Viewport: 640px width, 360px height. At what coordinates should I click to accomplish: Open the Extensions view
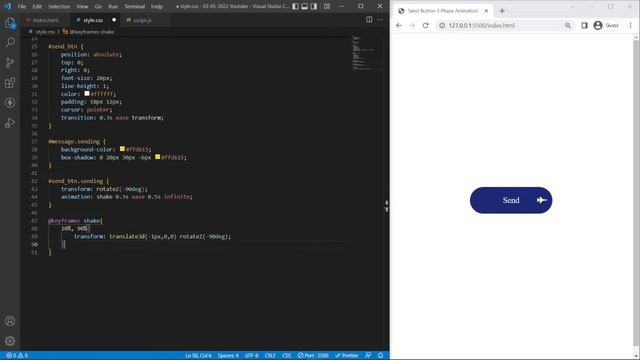click(10, 82)
